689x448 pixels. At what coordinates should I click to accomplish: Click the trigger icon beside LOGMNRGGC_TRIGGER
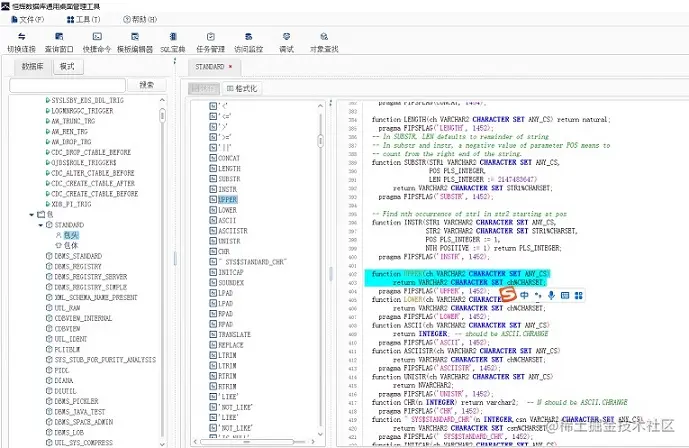(x=48, y=111)
